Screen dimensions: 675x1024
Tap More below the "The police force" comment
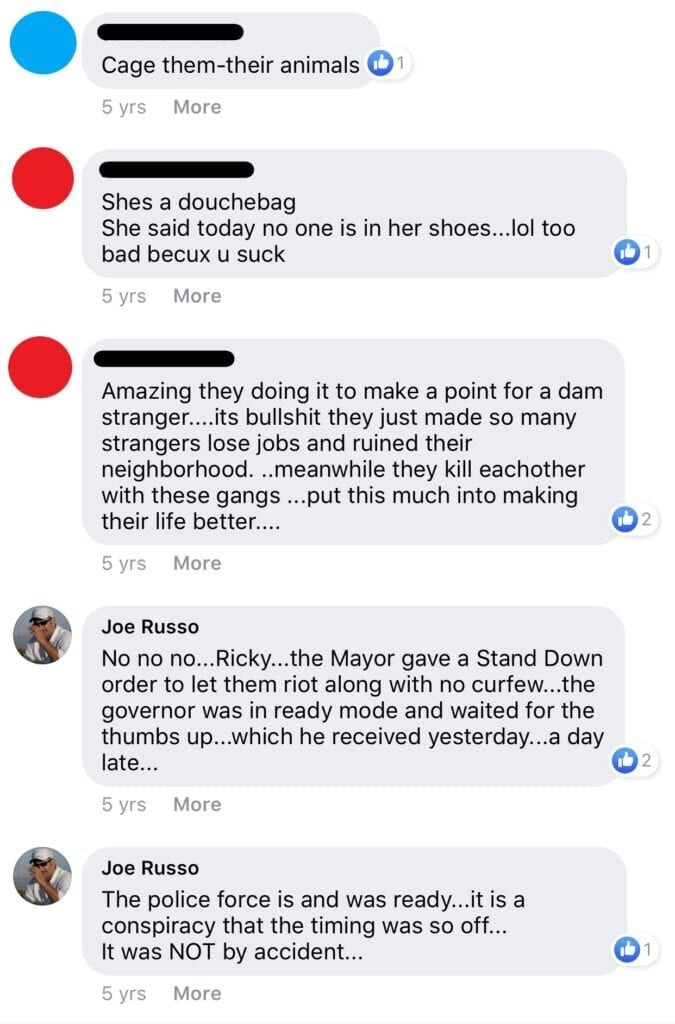[197, 993]
